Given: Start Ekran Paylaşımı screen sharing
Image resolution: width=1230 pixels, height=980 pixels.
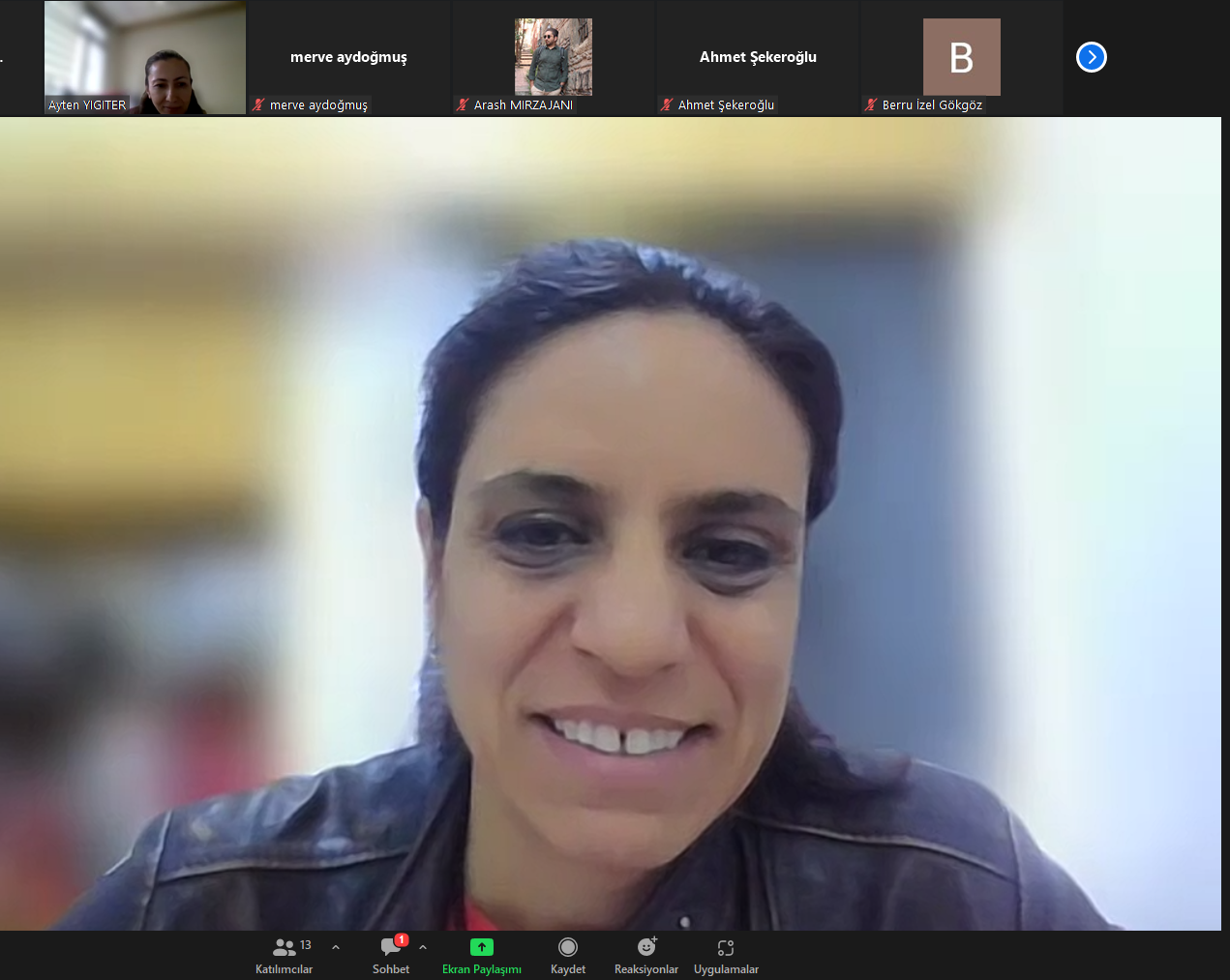Looking at the screenshot, I should (481, 956).
